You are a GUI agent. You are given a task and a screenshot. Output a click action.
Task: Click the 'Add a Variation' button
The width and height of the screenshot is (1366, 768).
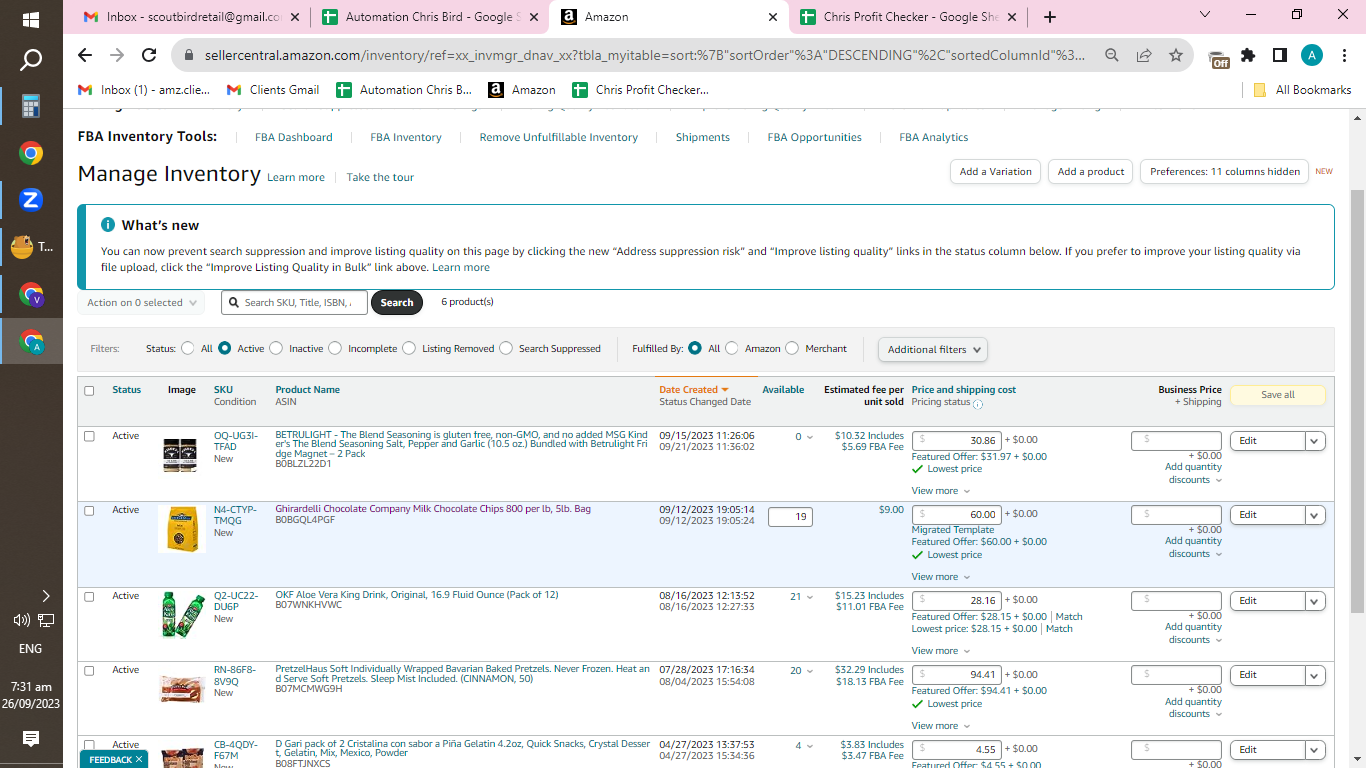(995, 172)
